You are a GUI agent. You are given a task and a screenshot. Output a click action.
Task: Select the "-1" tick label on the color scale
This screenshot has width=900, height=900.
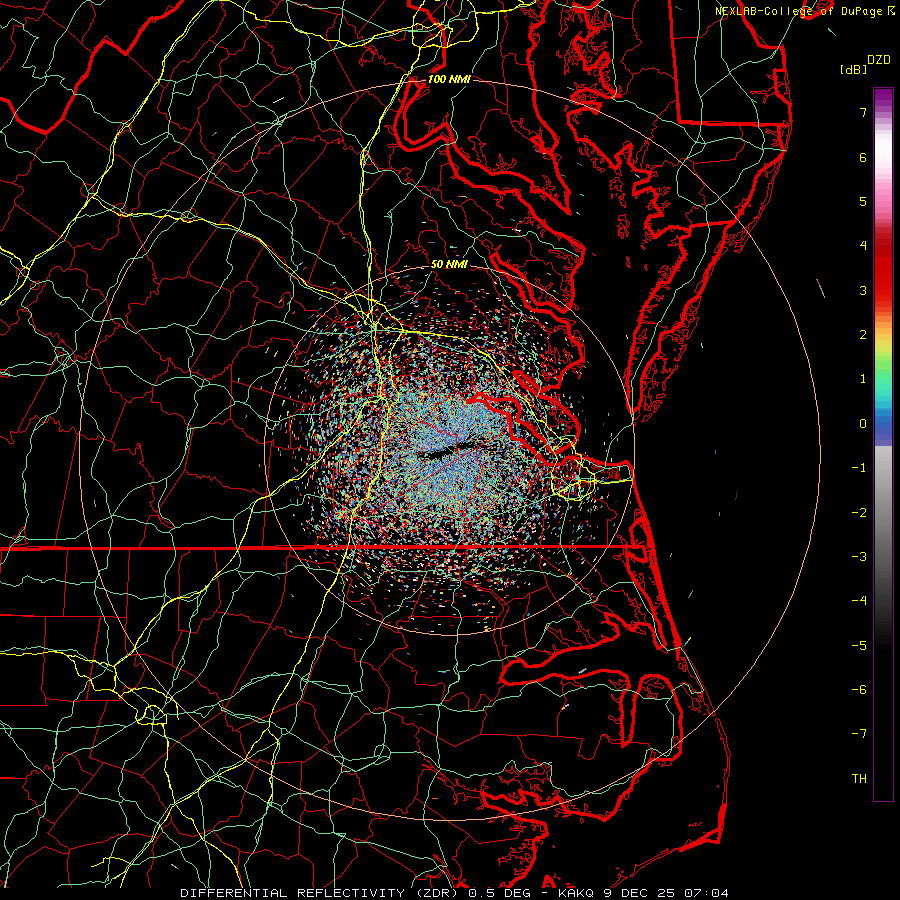tap(859, 468)
